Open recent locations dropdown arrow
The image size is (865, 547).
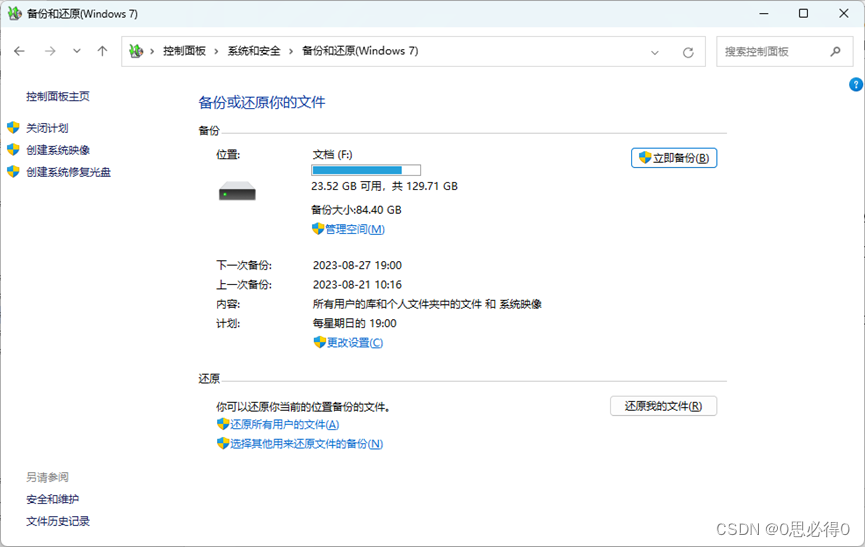(77, 51)
